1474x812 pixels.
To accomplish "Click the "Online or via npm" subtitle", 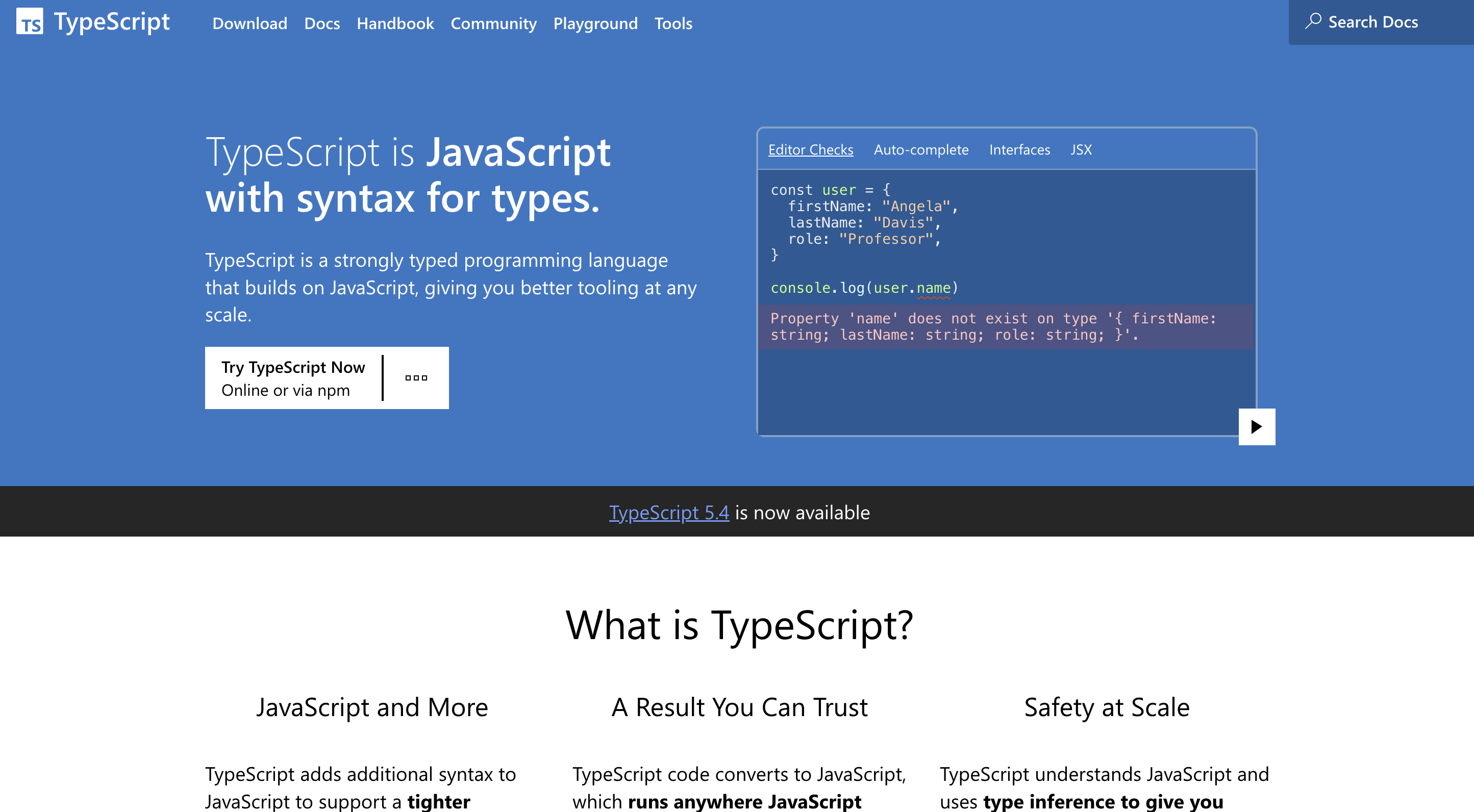I will [286, 391].
